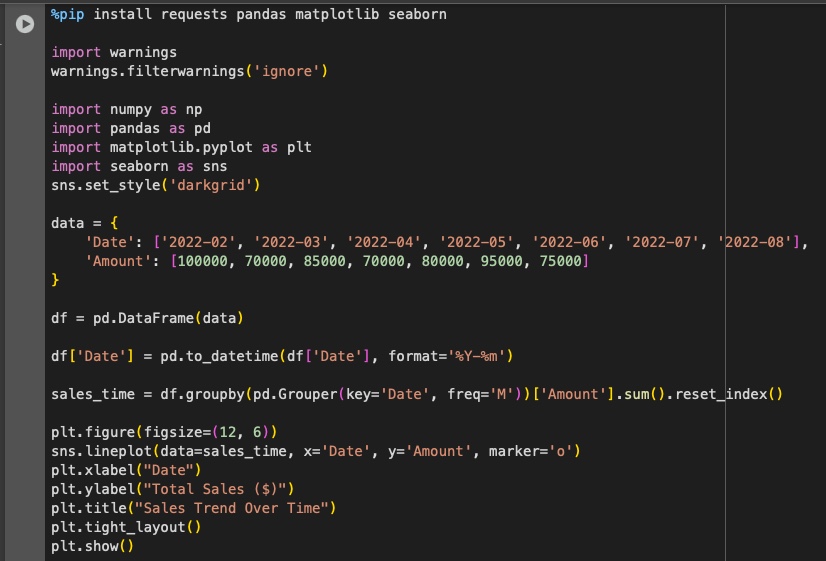Click the '2022-02' date string
Screen dimensions: 826x561
pyautogui.click(x=198, y=242)
